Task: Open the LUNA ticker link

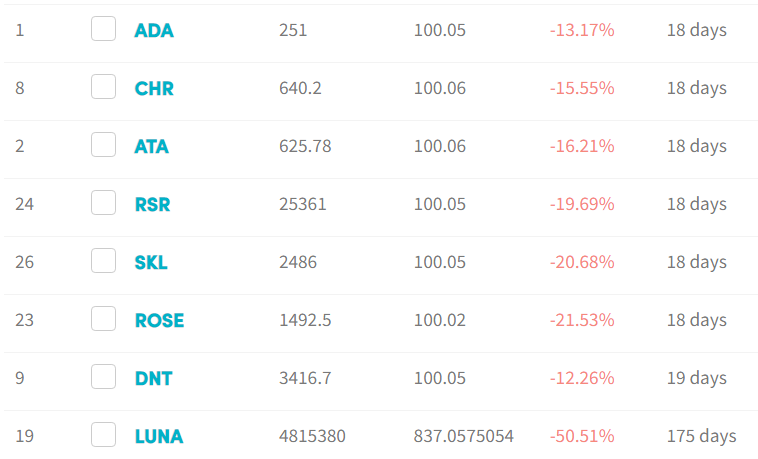Action: 159,437
